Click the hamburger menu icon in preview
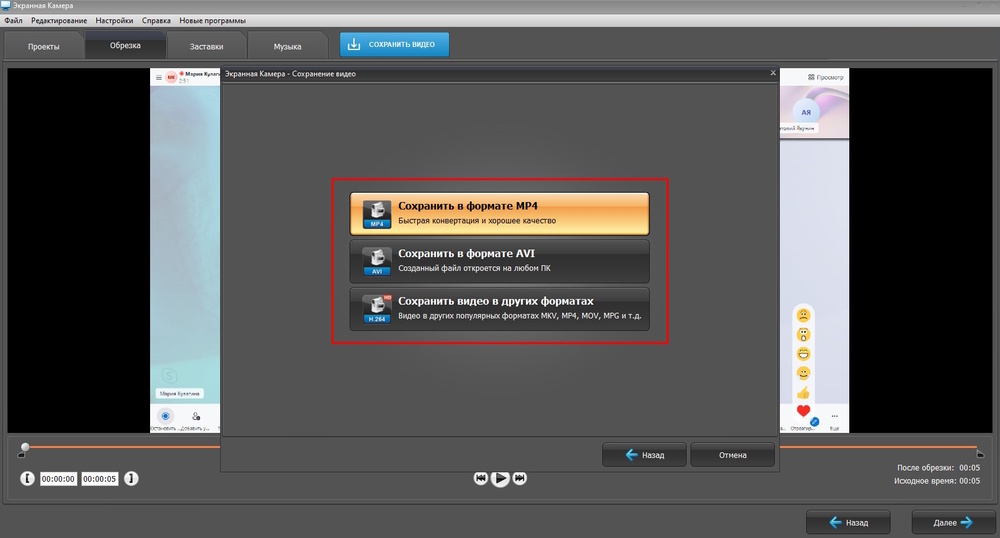 click(158, 77)
